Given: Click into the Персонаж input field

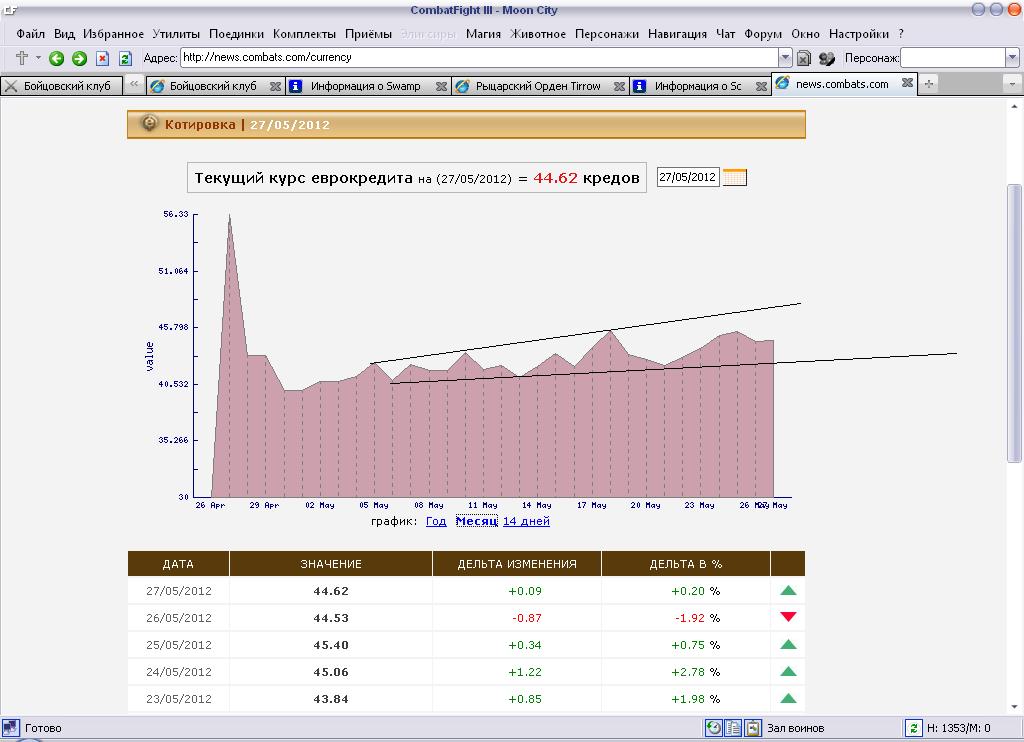Looking at the screenshot, I should pyautogui.click(x=953, y=58).
